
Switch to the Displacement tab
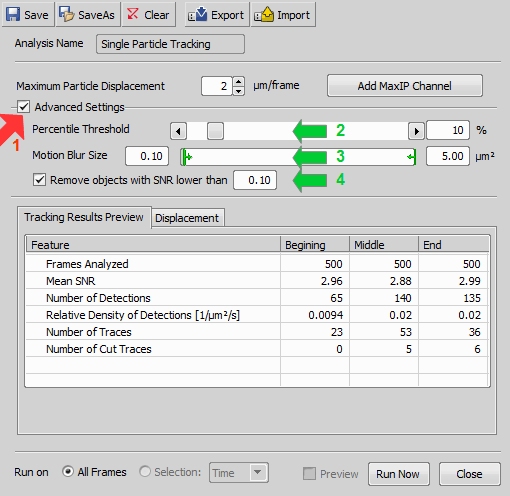coord(187,218)
